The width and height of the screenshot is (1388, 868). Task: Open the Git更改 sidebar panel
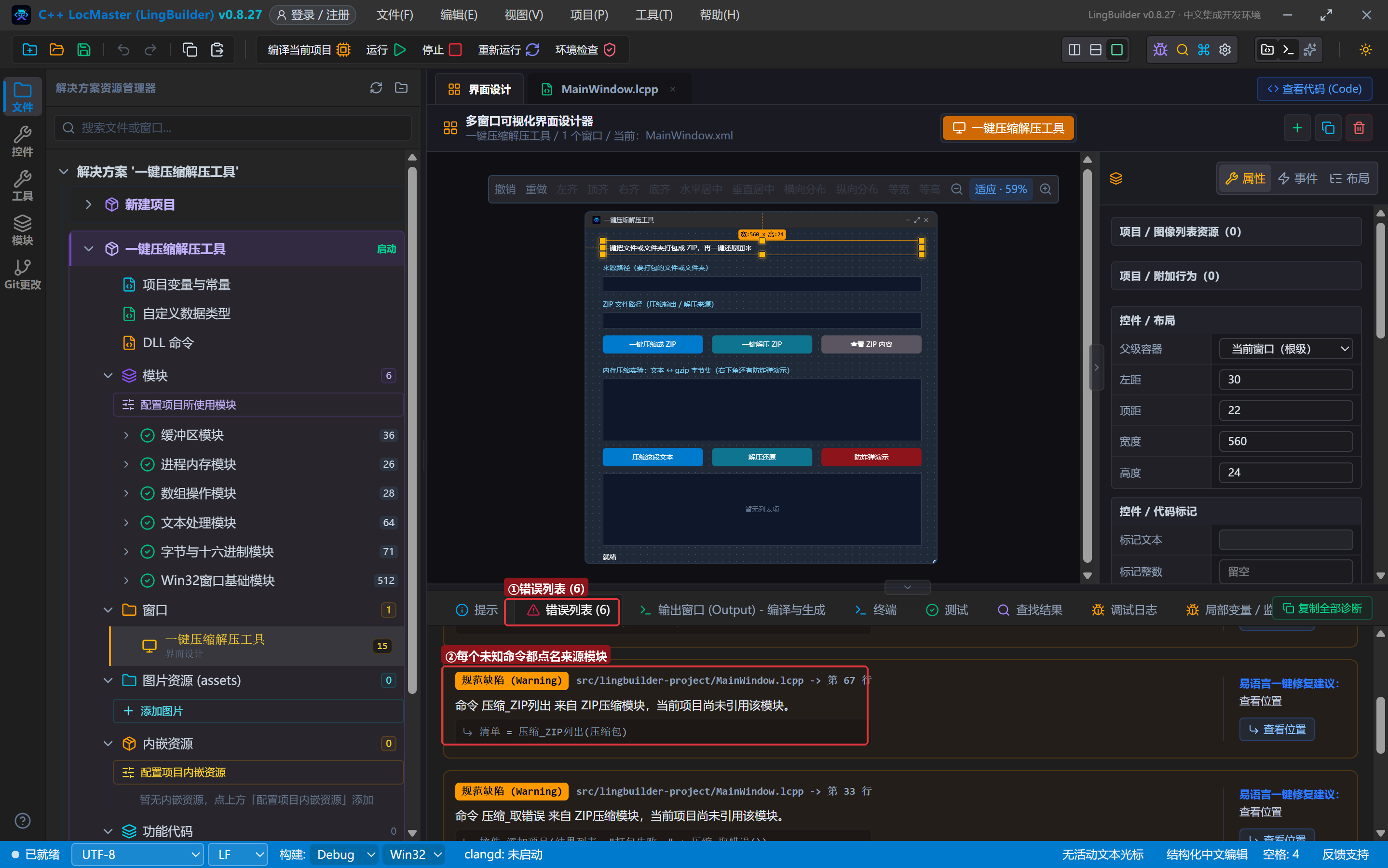click(x=22, y=274)
